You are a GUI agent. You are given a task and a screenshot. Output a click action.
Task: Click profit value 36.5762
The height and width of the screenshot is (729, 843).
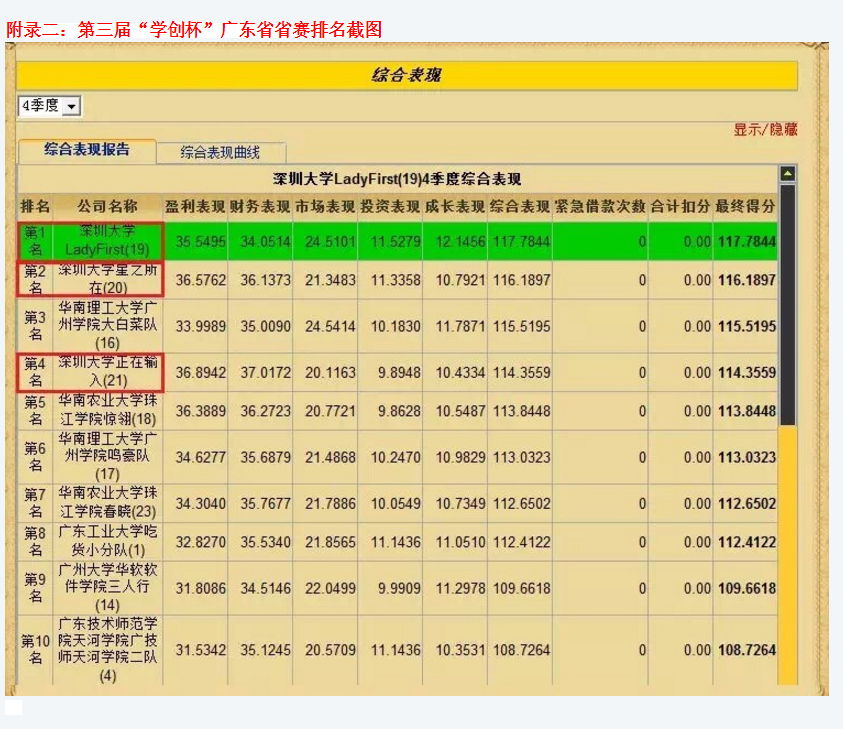[x=201, y=280]
